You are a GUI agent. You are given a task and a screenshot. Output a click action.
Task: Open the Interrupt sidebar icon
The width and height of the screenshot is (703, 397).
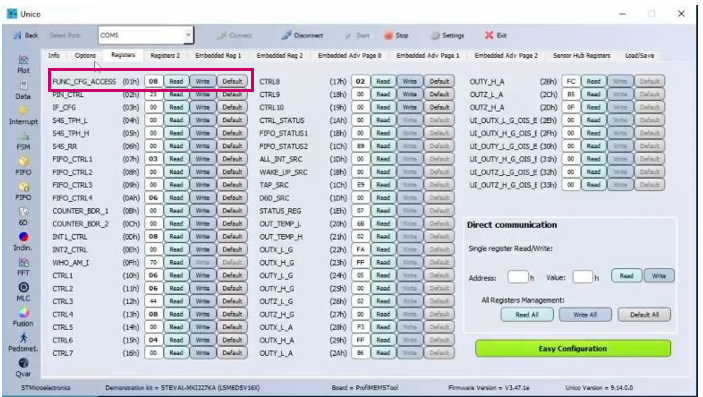tap(23, 116)
